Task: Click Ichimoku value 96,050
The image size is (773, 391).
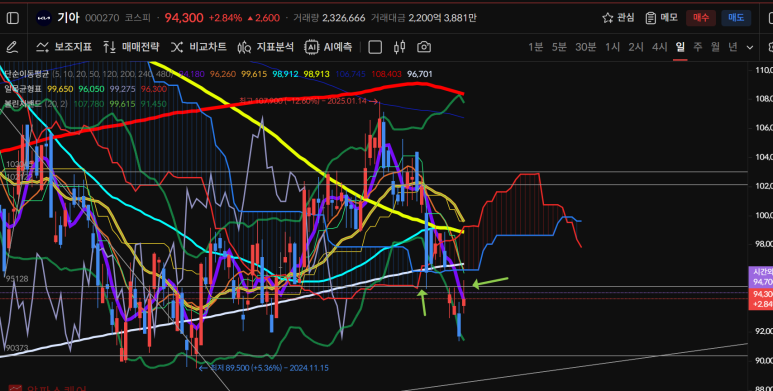Action: tap(92, 89)
